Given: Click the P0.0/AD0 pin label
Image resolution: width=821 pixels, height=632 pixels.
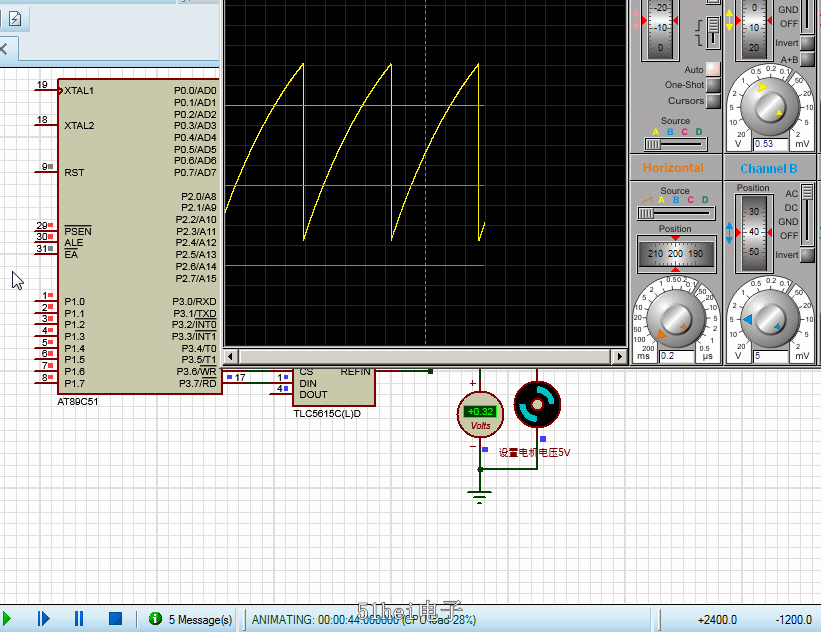Looking at the screenshot, I should [x=195, y=91].
